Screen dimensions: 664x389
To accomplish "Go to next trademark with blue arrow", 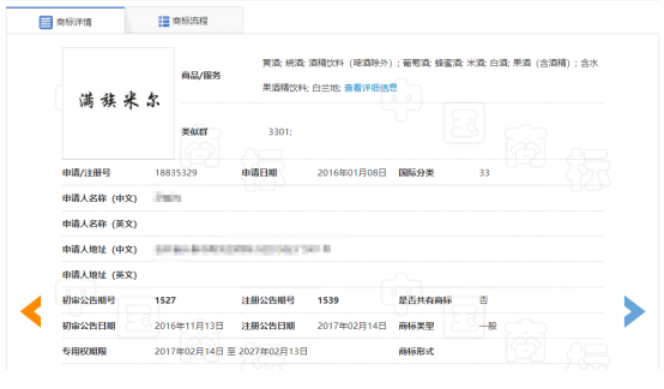I will [634, 311].
